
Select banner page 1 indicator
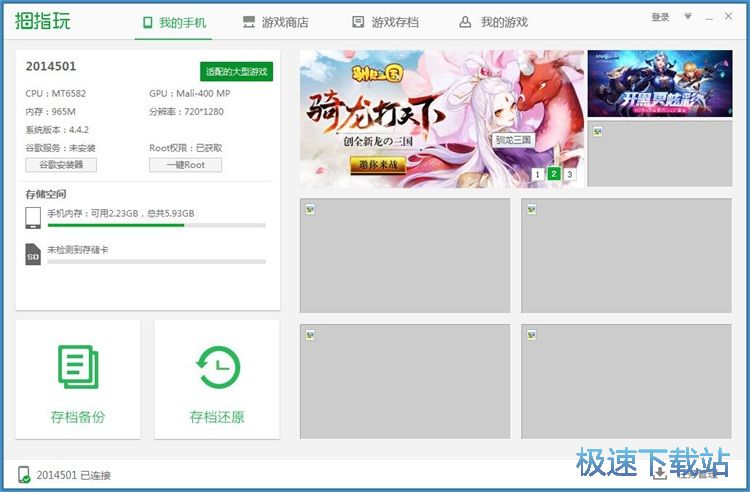(537, 174)
